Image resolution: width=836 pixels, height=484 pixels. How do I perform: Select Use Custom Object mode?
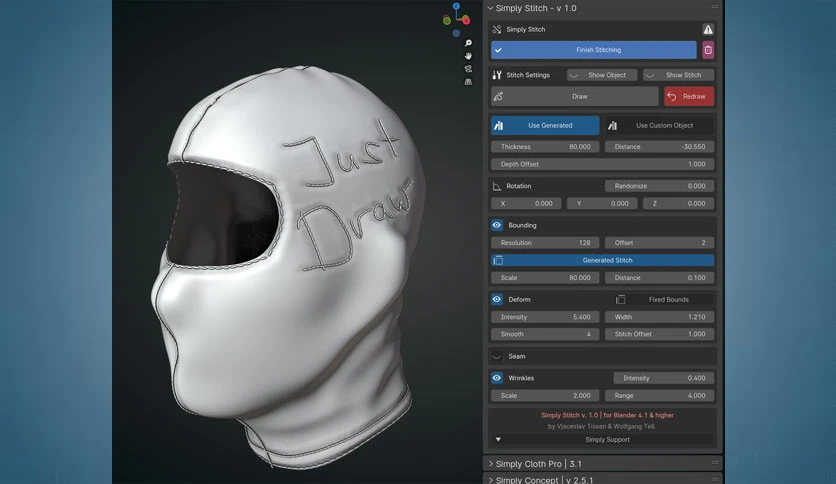coord(660,126)
